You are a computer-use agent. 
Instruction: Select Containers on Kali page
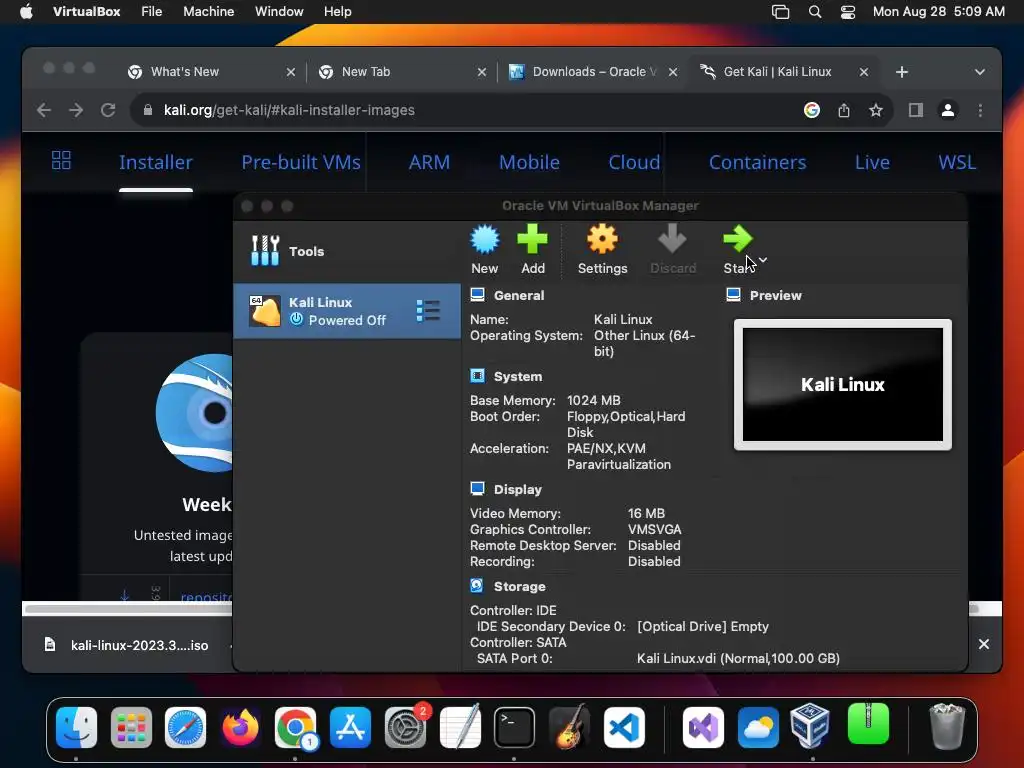click(758, 162)
